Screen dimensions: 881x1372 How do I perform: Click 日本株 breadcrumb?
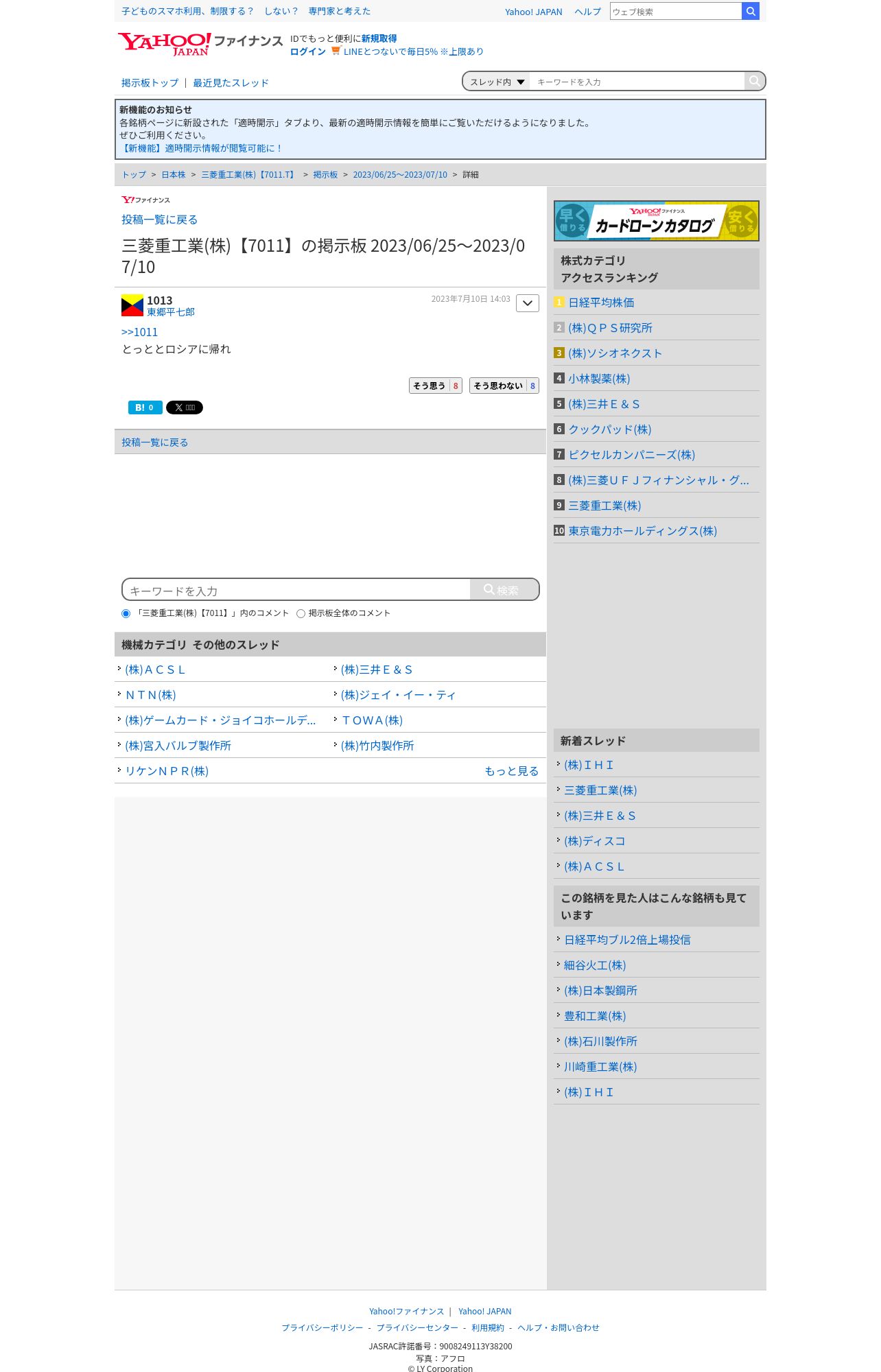tap(174, 175)
